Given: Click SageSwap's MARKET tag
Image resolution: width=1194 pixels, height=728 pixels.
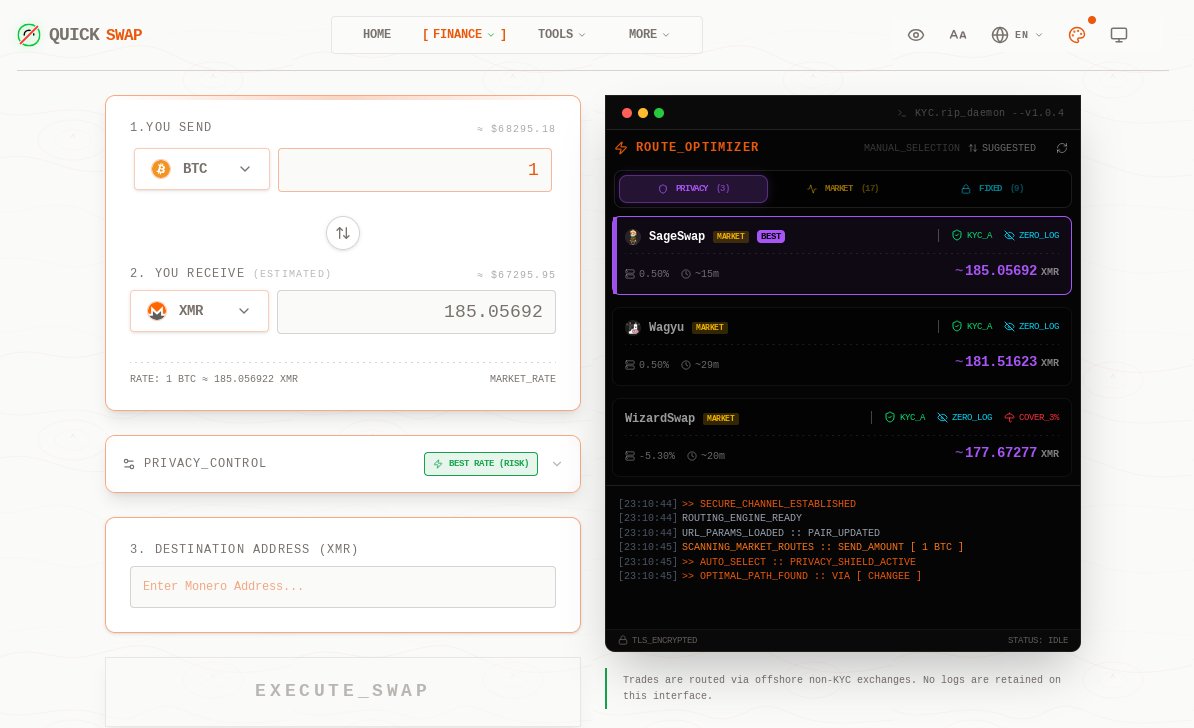Looking at the screenshot, I should coord(730,236).
